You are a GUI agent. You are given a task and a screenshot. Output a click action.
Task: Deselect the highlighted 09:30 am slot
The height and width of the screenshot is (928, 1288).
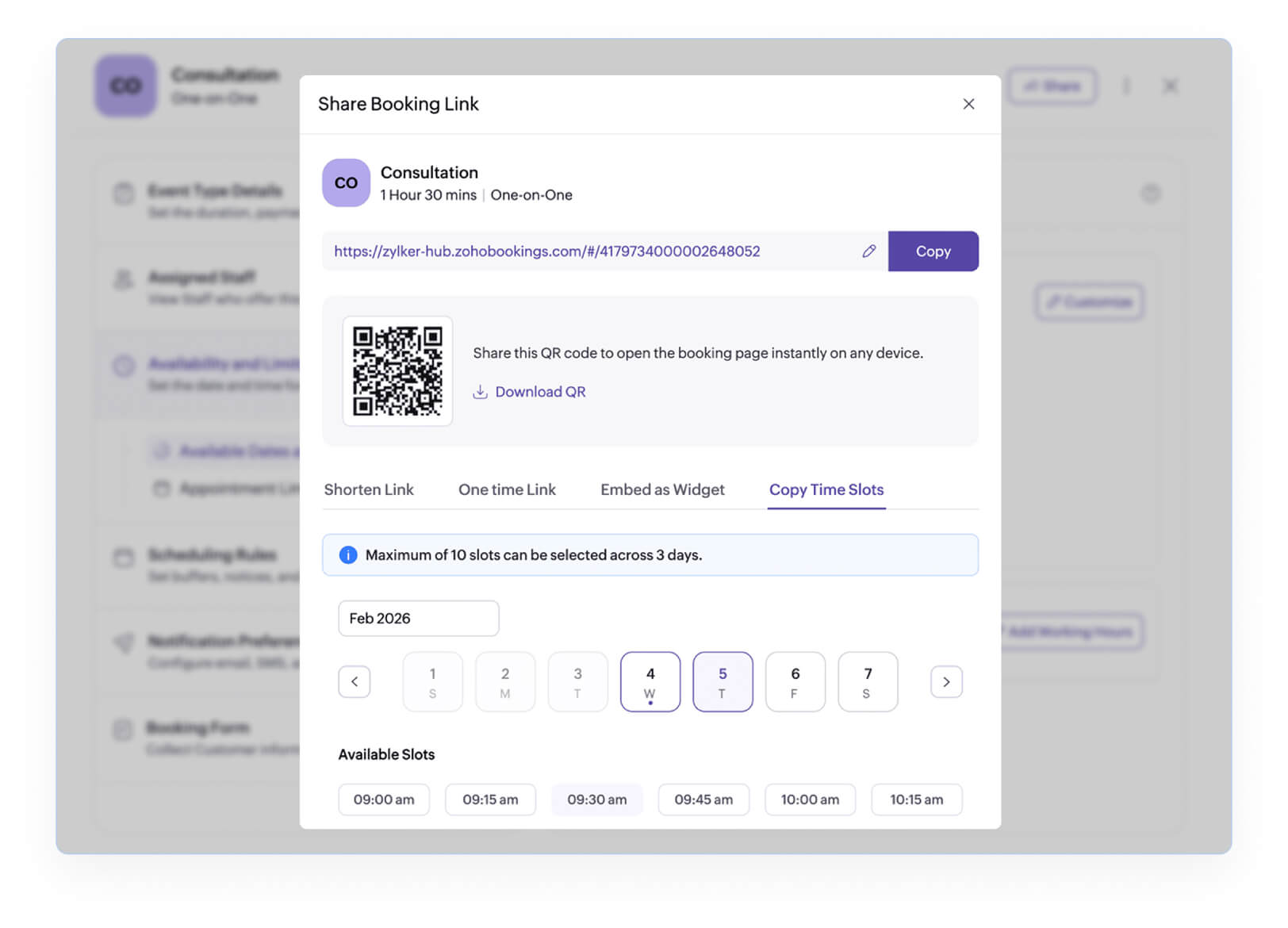pyautogui.click(x=596, y=800)
